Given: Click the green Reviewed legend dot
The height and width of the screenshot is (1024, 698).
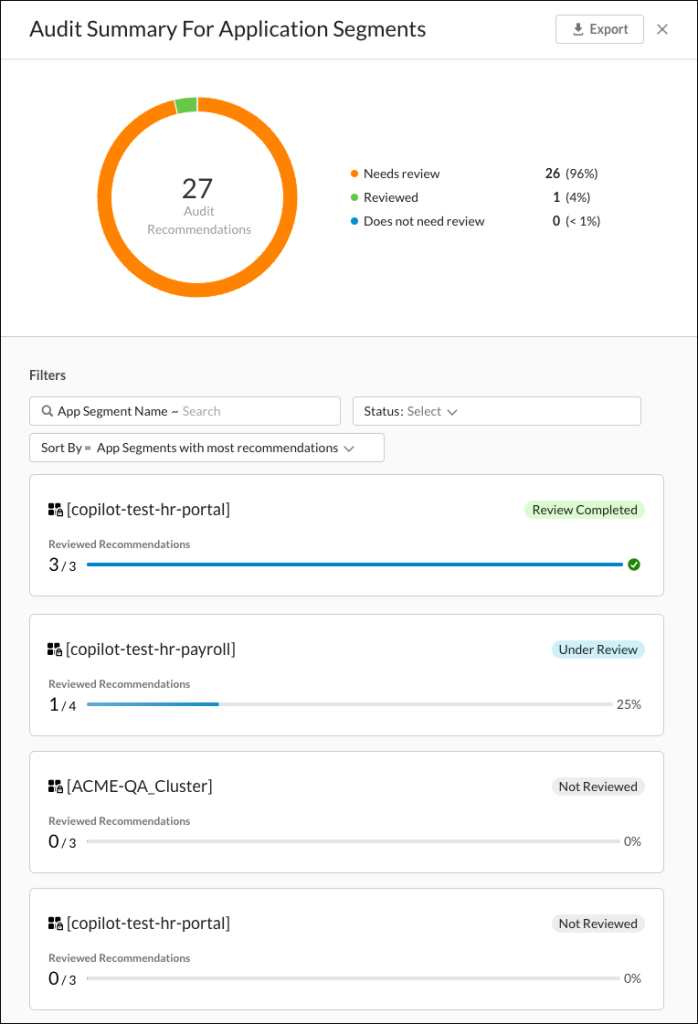Looking at the screenshot, I should (355, 197).
